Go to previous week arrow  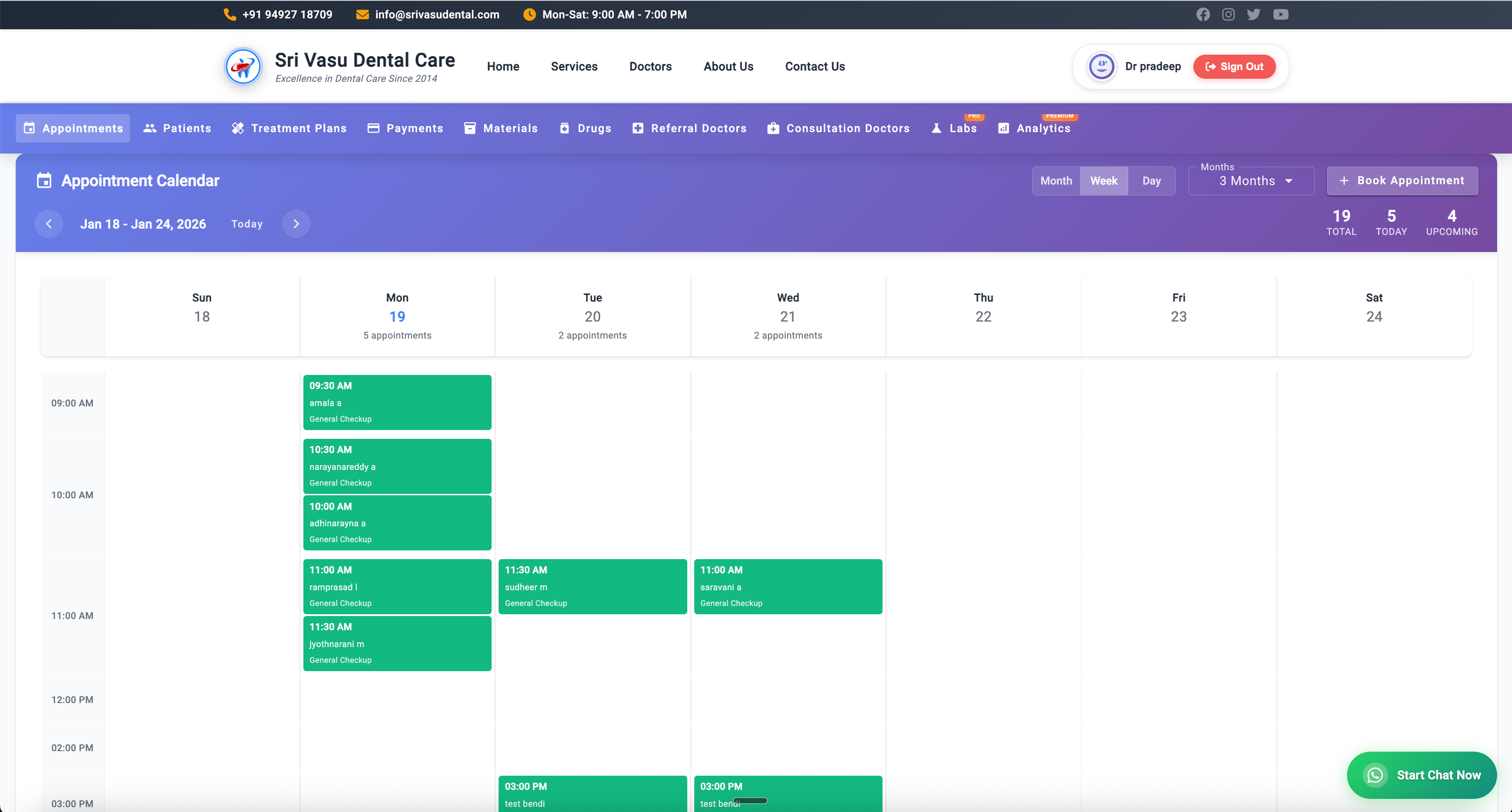(49, 224)
